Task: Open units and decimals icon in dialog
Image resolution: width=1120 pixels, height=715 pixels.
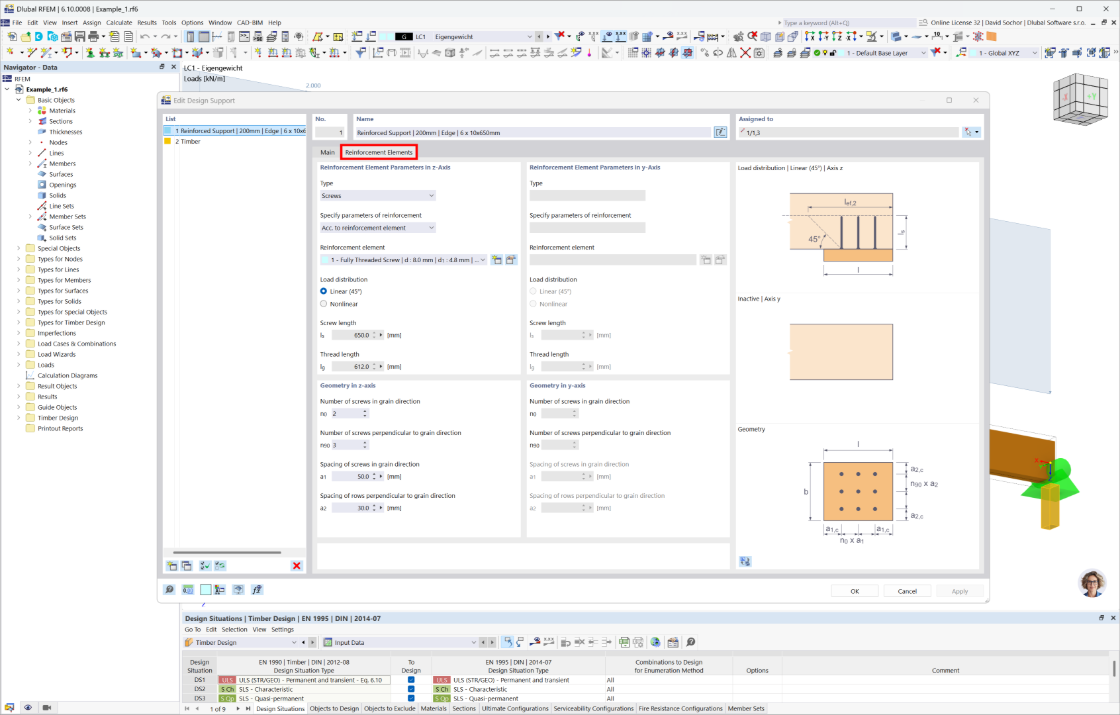Action: tap(188, 589)
